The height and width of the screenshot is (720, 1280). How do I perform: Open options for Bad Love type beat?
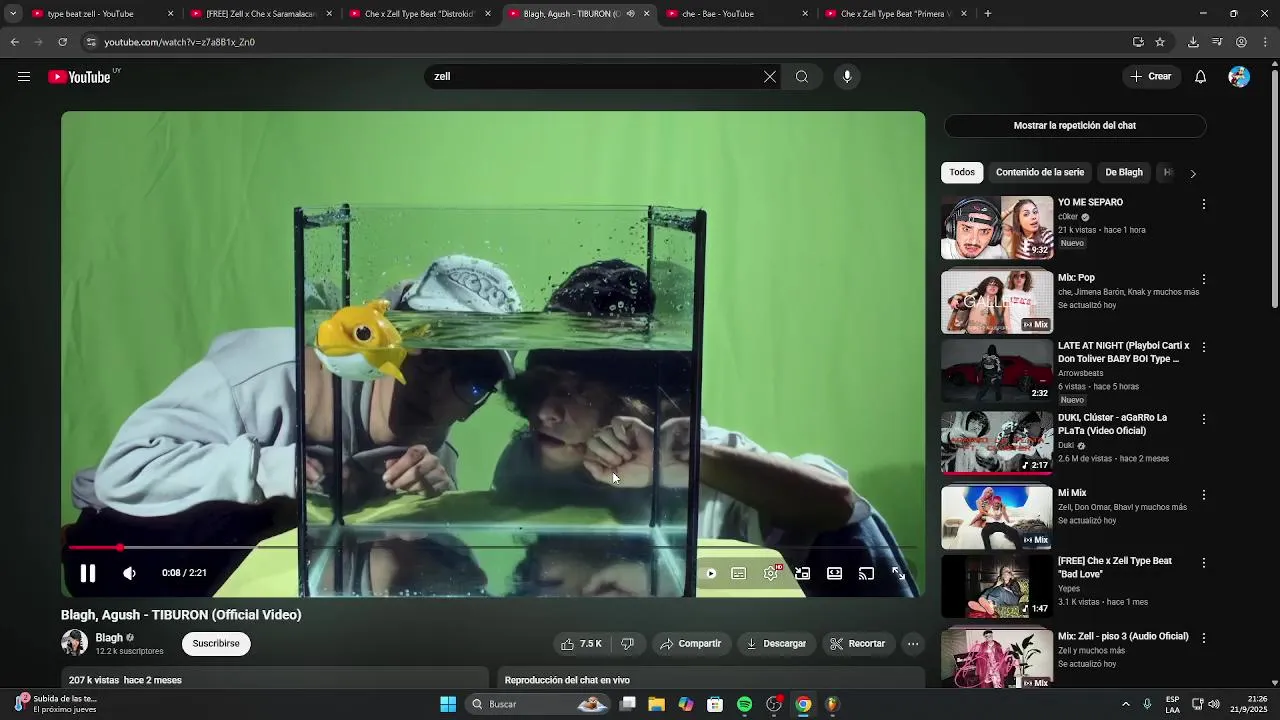1204,563
